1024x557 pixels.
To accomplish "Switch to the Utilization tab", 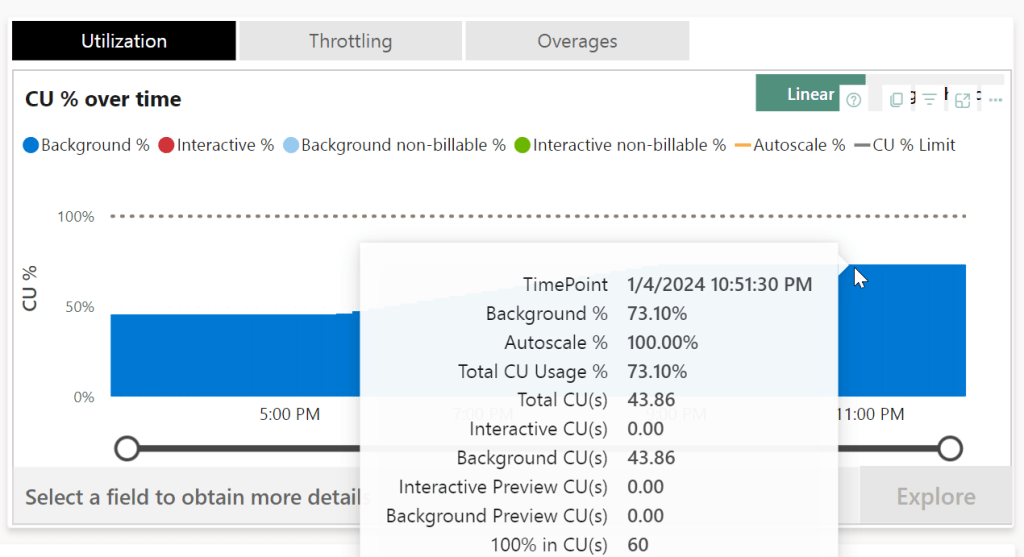I will [124, 41].
